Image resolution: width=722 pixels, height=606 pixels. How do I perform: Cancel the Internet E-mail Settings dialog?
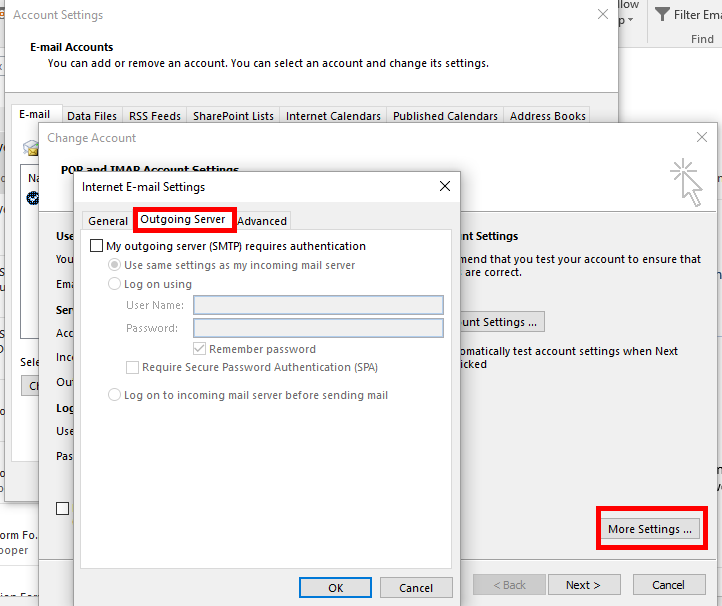tap(416, 588)
